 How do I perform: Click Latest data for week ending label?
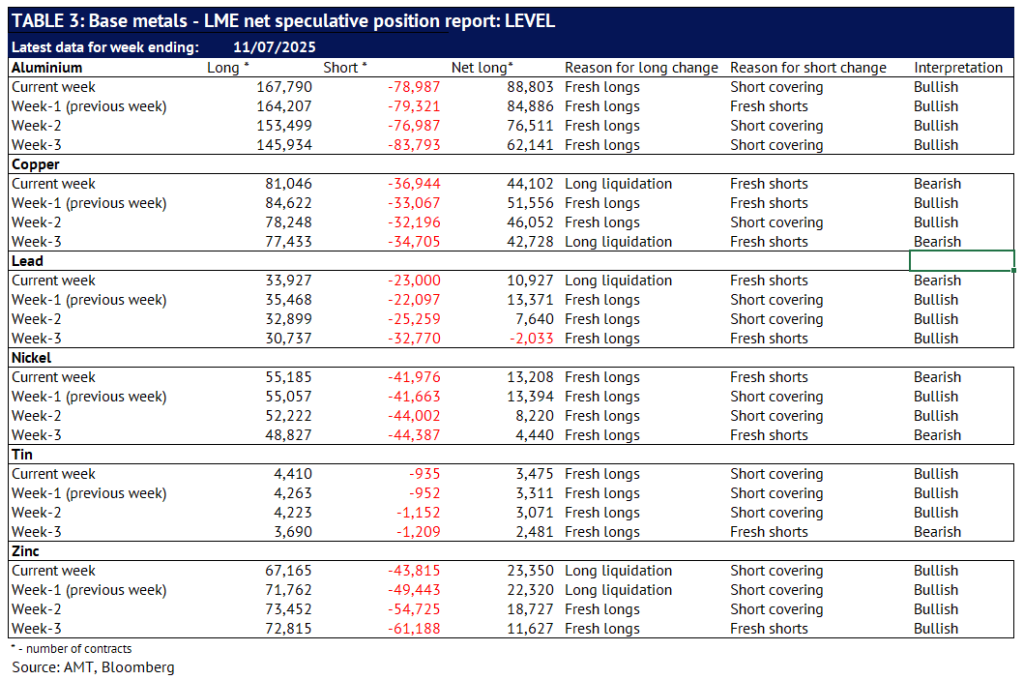(x=105, y=47)
